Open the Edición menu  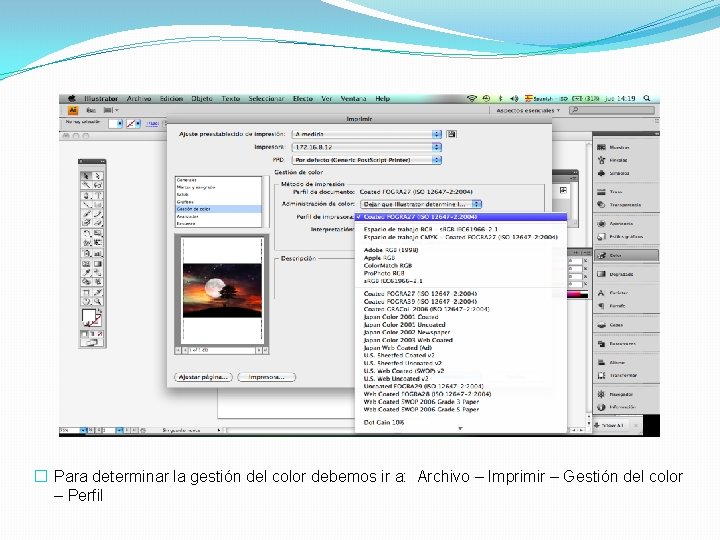[171, 98]
